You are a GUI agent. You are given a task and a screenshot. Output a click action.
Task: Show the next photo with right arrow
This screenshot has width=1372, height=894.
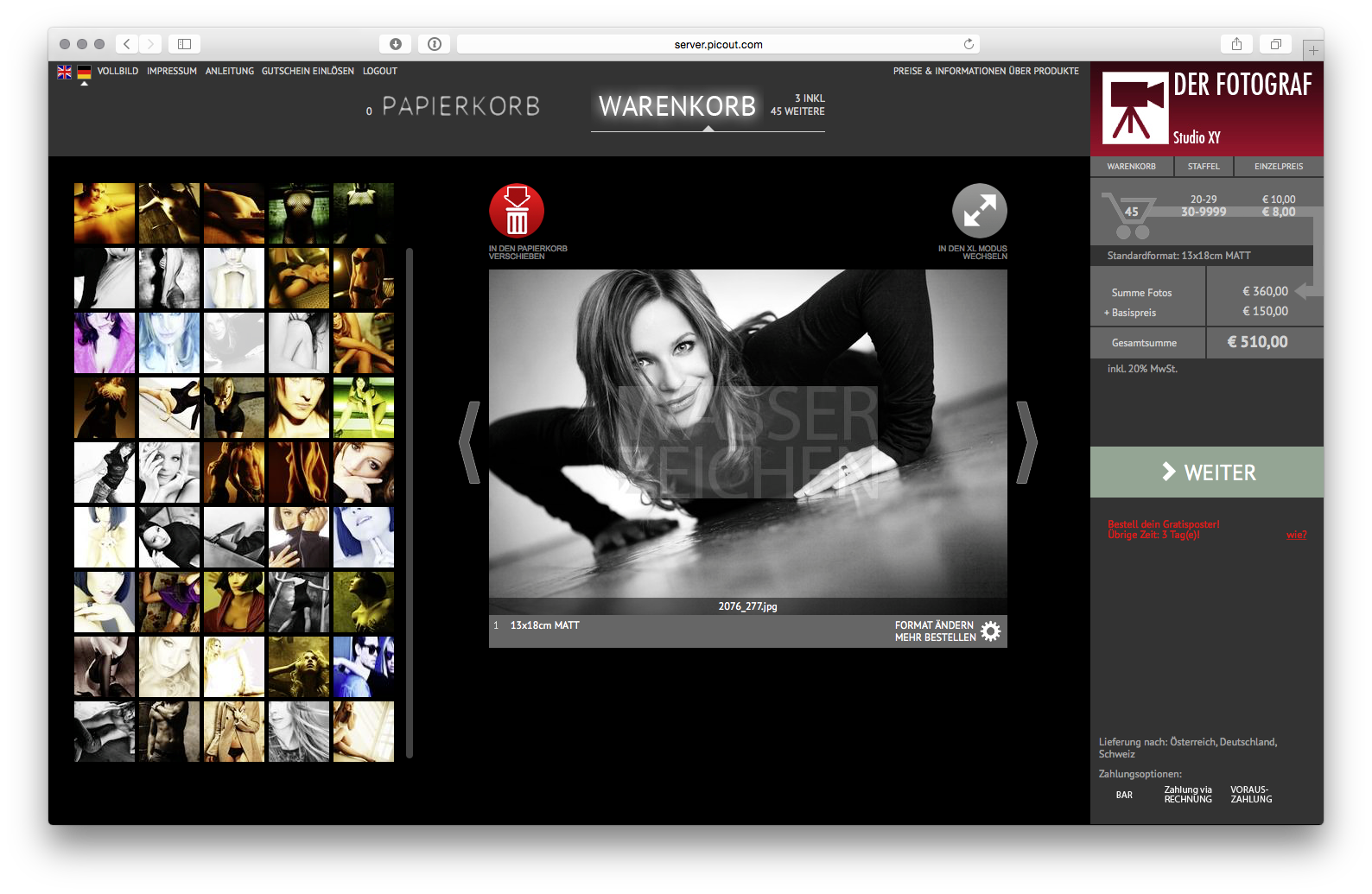click(x=1026, y=442)
